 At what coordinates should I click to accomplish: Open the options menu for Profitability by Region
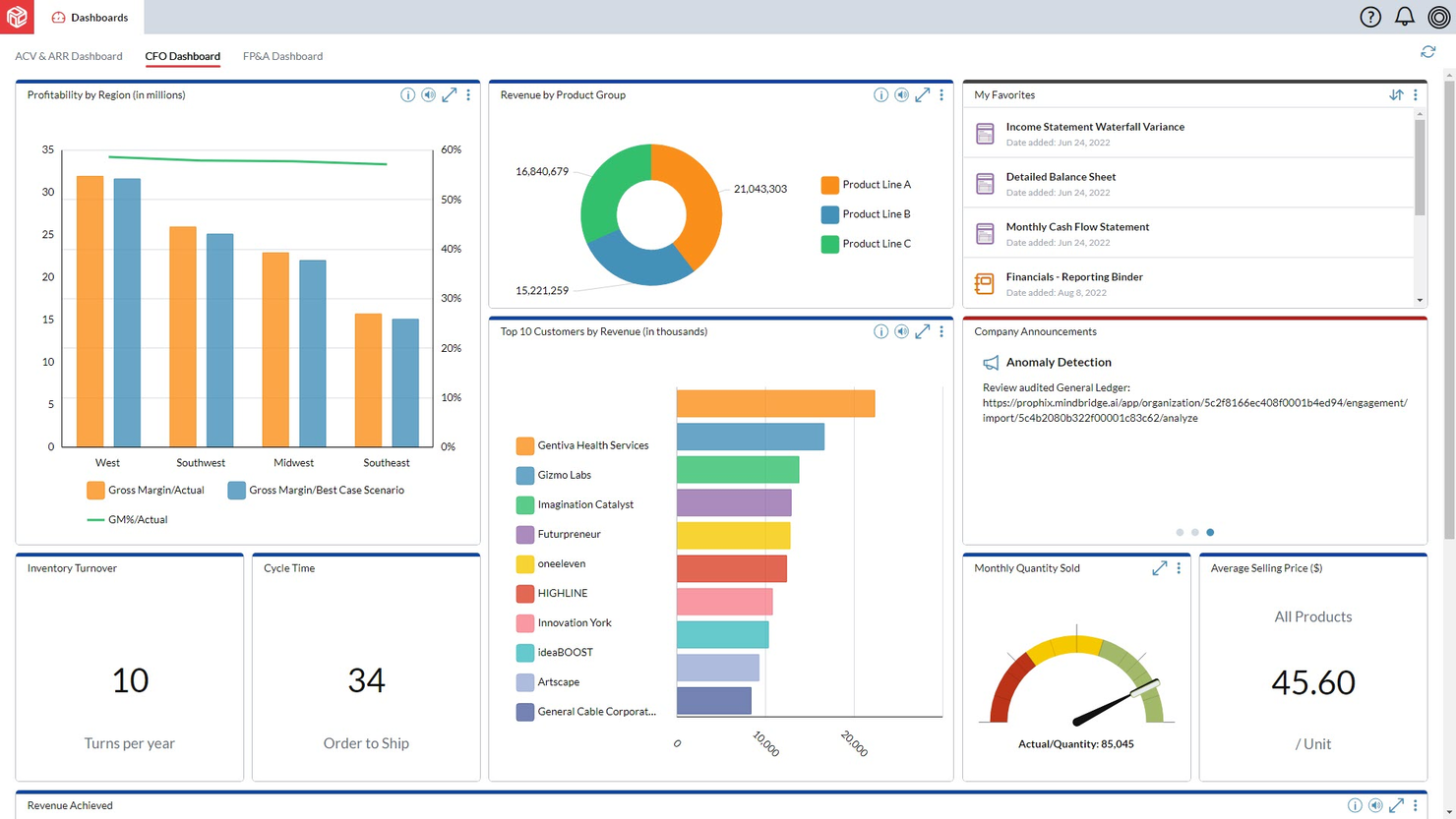pyautogui.click(x=468, y=94)
